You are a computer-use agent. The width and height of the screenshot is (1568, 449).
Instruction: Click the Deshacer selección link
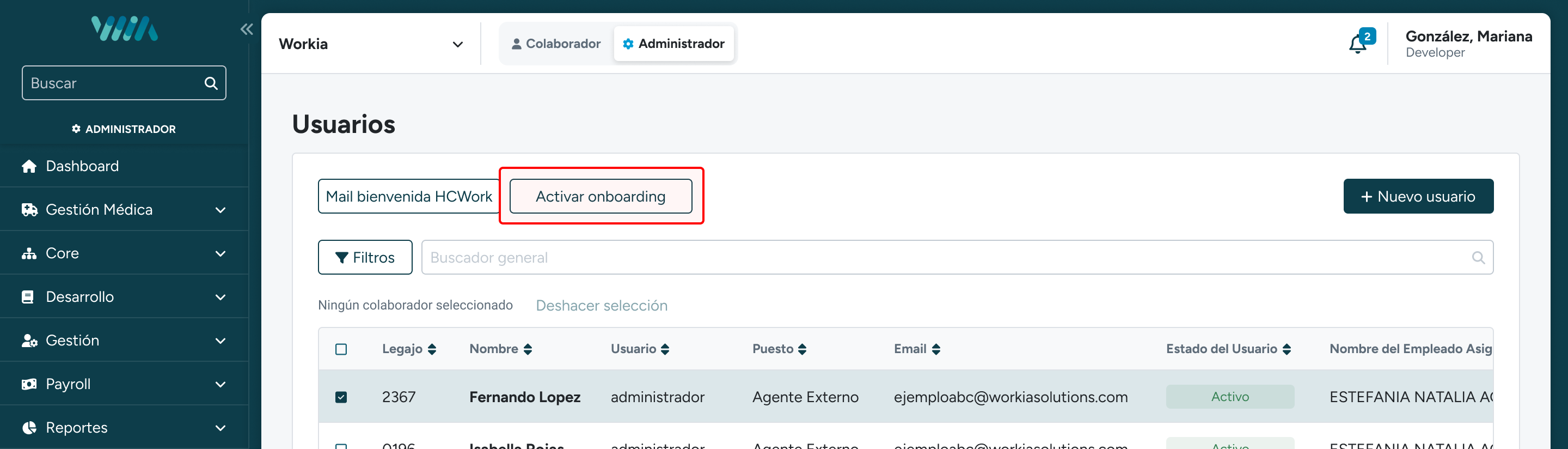(x=602, y=306)
